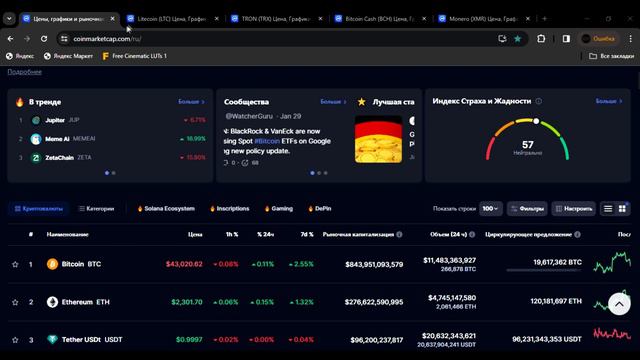Open the Free Cinematic LUTs 1 bookmark
Image resolution: width=640 pixels, height=360 pixels.
(x=134, y=56)
